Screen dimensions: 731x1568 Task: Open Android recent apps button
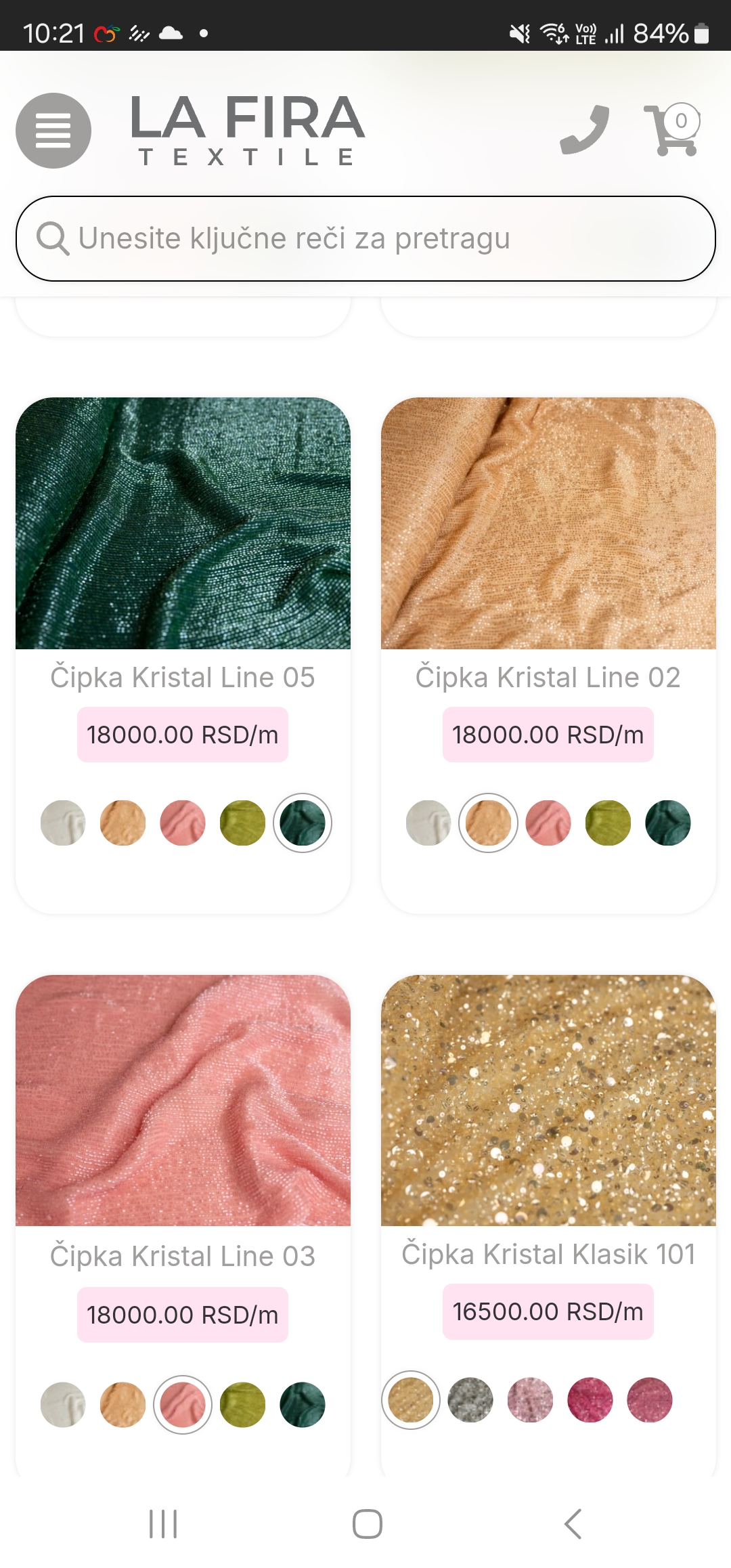pyautogui.click(x=163, y=1524)
